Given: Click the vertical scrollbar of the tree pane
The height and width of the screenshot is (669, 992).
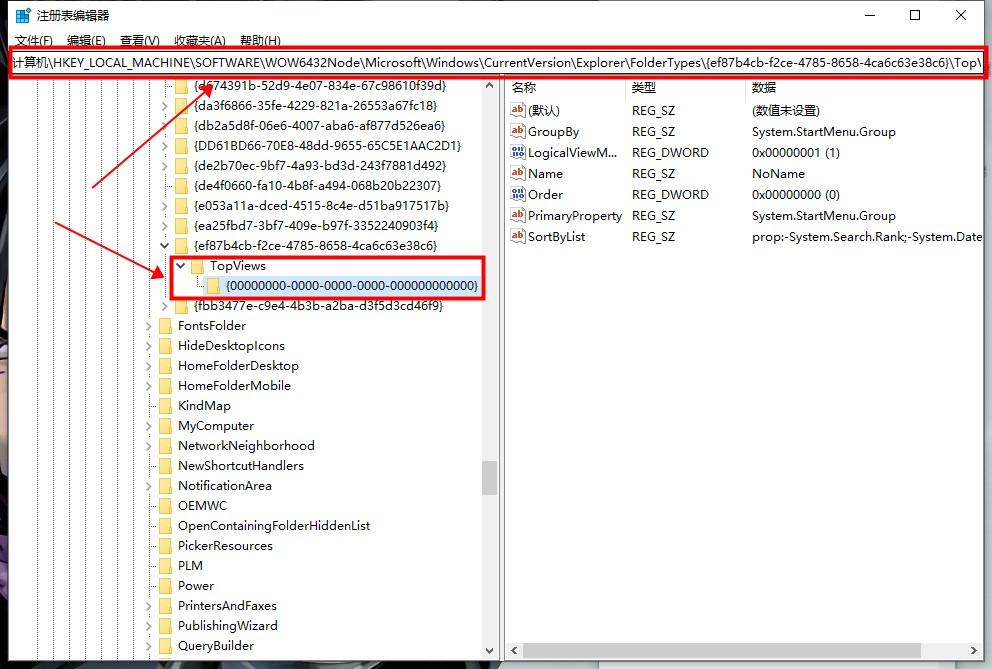Looking at the screenshot, I should 489,470.
